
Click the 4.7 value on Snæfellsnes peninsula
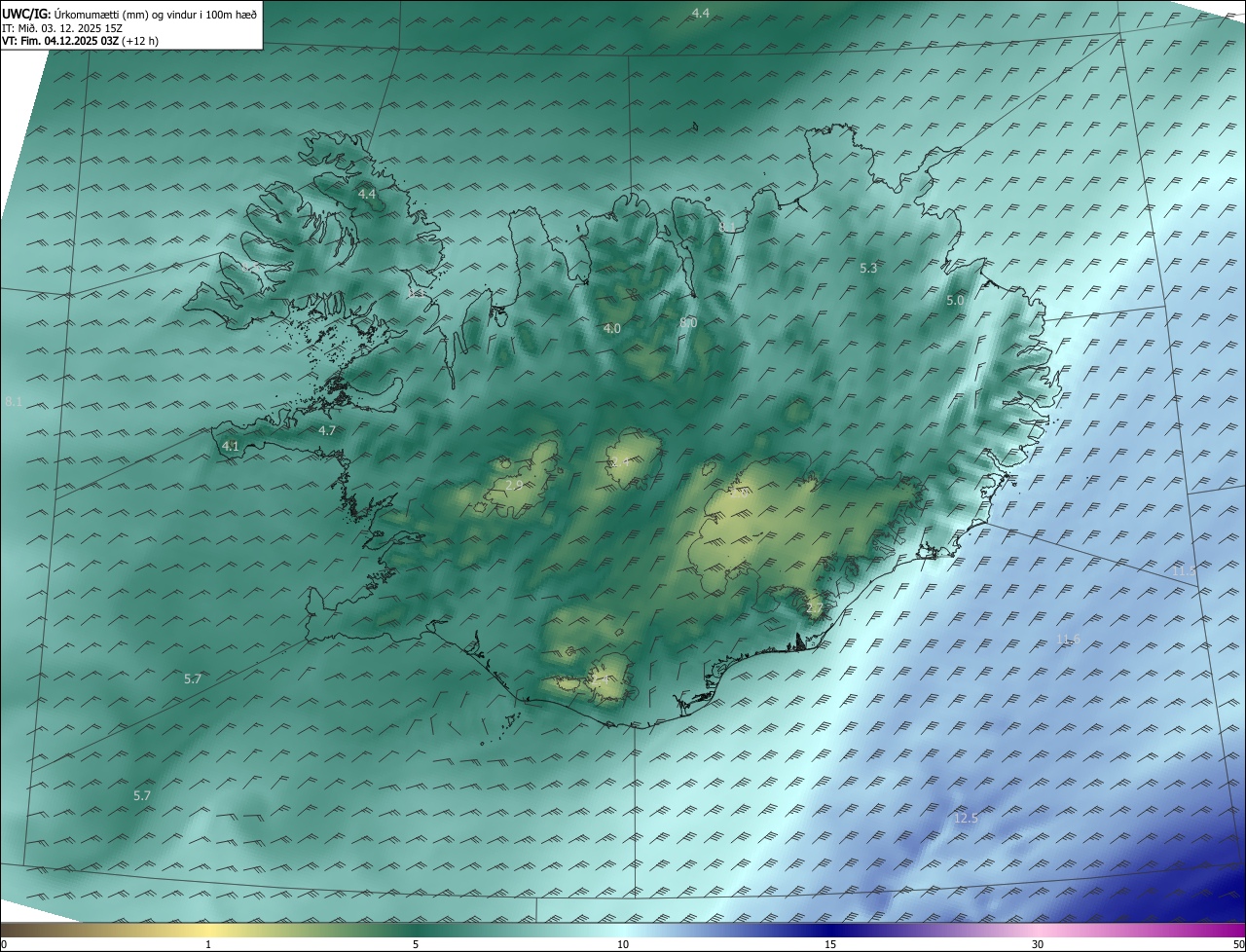(x=327, y=430)
